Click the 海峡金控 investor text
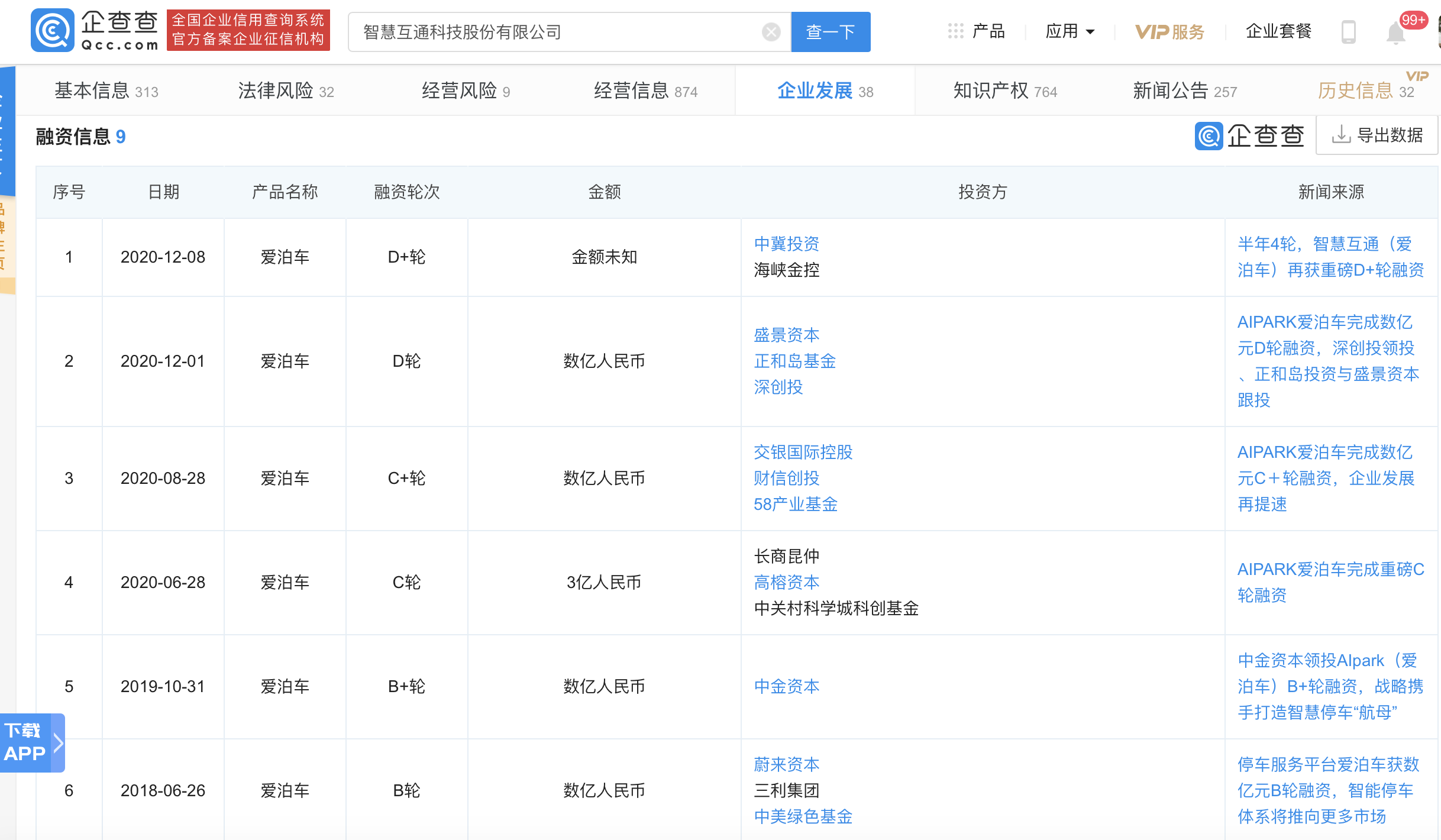The height and width of the screenshot is (840, 1441). point(786,270)
